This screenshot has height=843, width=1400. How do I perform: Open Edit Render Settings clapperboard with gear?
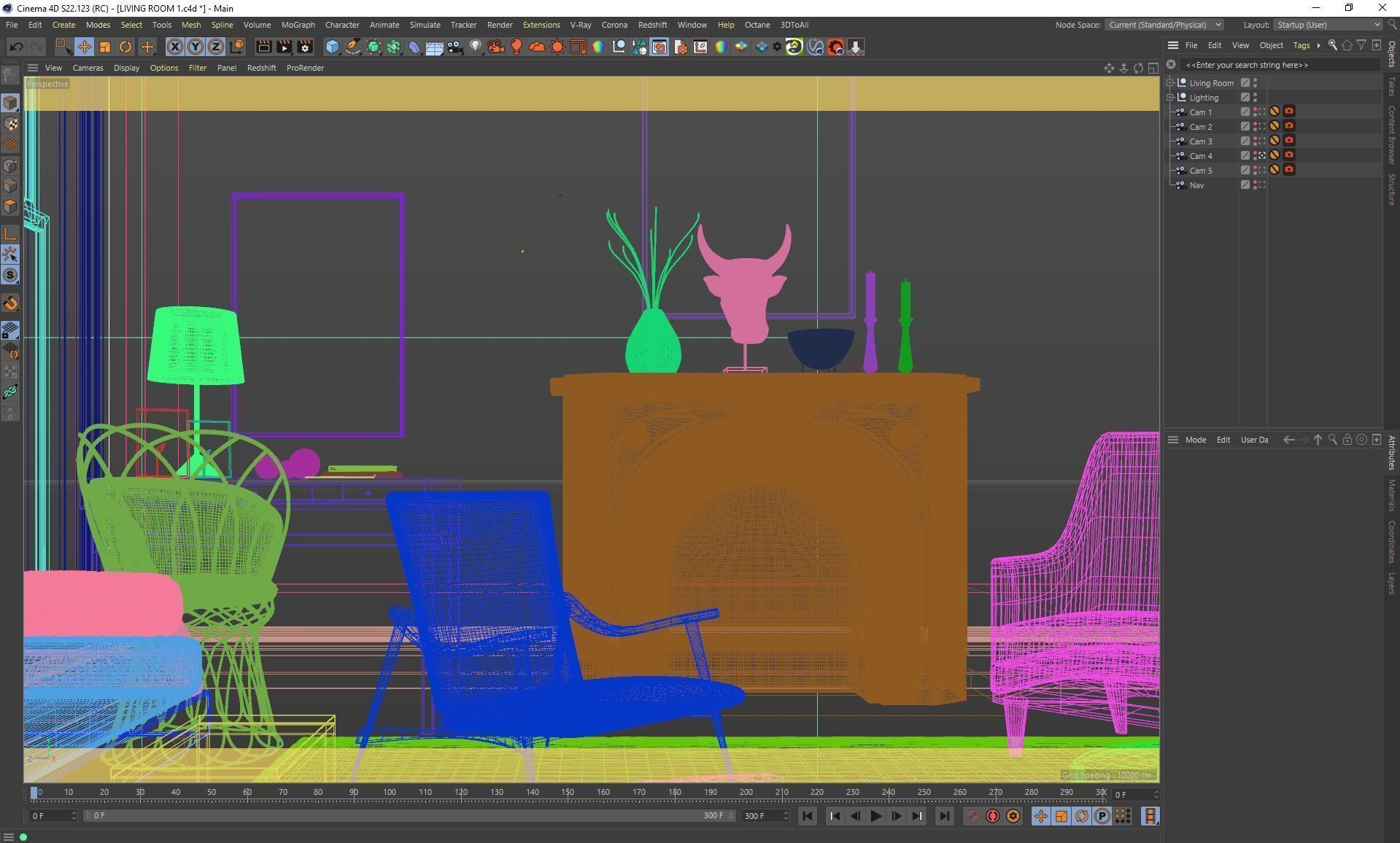305,47
